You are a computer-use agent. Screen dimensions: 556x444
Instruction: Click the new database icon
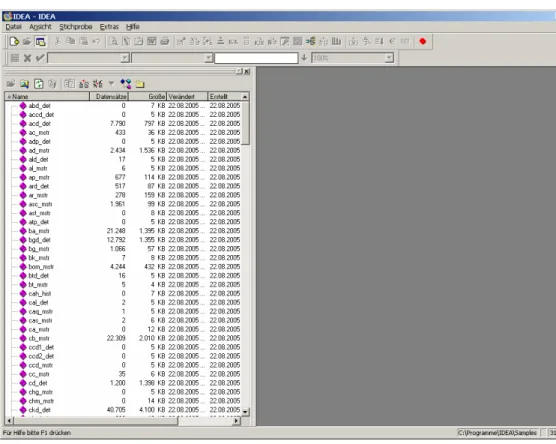pos(14,41)
